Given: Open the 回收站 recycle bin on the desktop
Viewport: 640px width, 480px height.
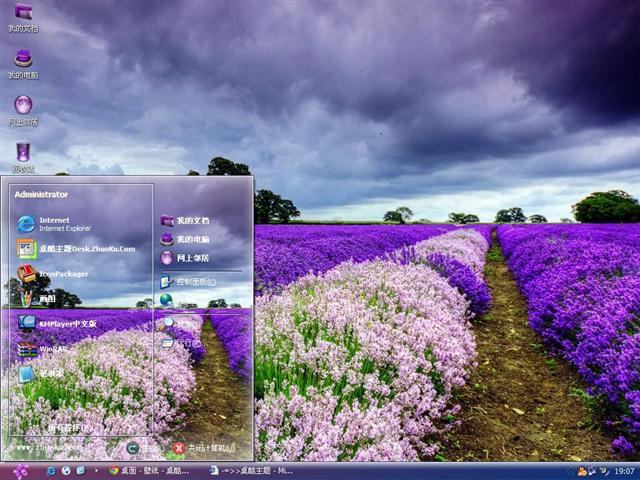Looking at the screenshot, I should [x=23, y=158].
